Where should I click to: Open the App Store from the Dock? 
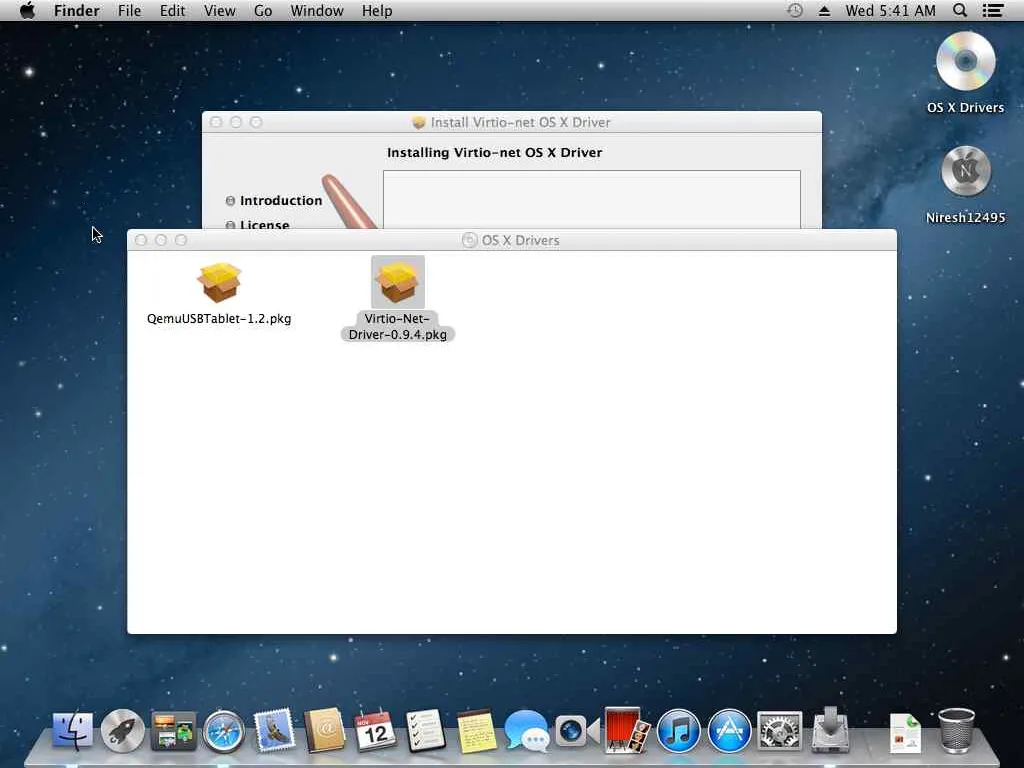pyautogui.click(x=729, y=730)
